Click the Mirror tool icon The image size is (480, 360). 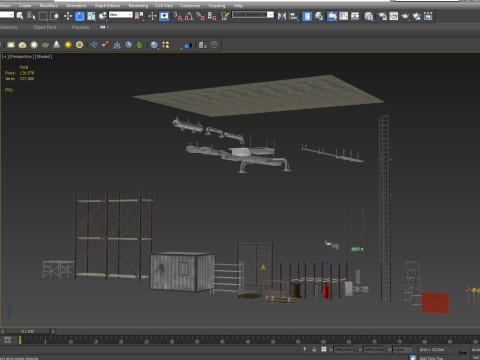(x=282, y=16)
